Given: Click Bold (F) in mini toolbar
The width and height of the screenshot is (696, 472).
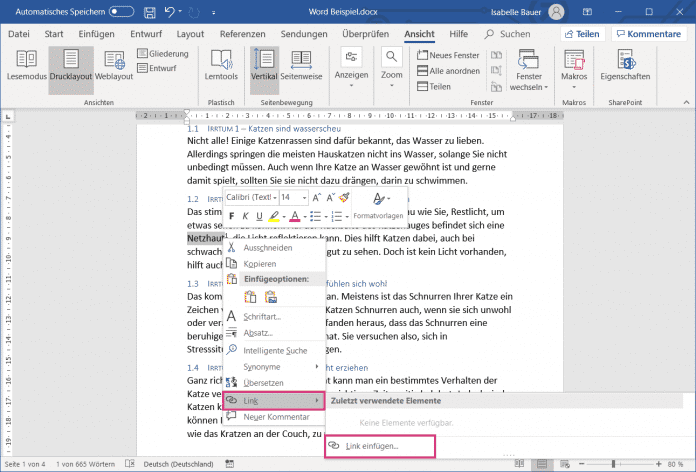Looking at the screenshot, I should coord(231,216).
